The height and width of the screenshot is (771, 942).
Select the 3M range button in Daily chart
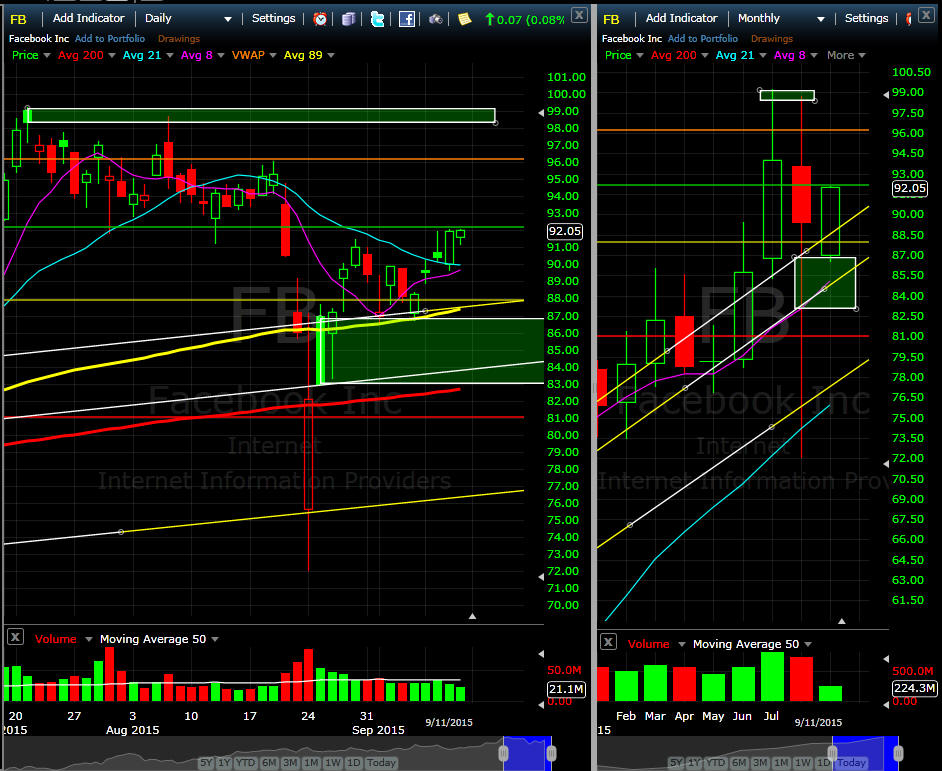(x=290, y=763)
